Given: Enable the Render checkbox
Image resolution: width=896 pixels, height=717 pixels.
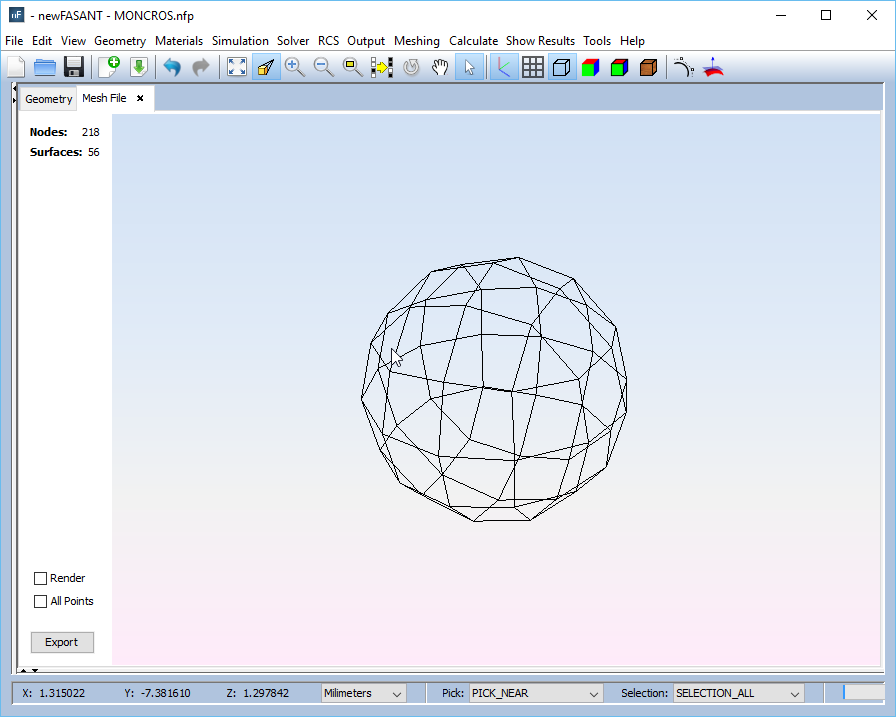Looking at the screenshot, I should tap(41, 578).
